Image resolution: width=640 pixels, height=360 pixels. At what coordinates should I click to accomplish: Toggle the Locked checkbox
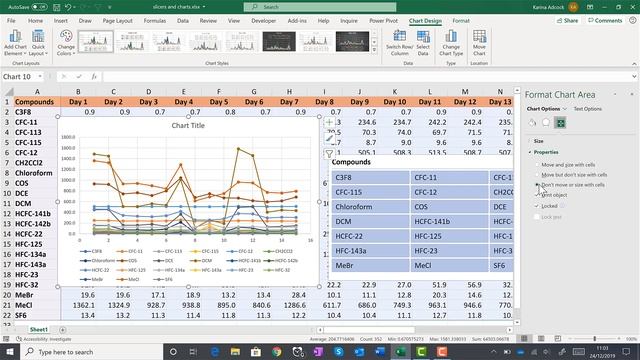click(537, 206)
